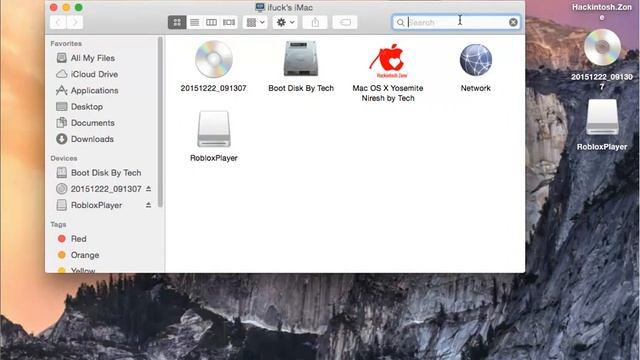Image resolution: width=640 pixels, height=360 pixels.
Task: Eject RobloxPlayer volume in sidebar
Action: click(x=149, y=205)
